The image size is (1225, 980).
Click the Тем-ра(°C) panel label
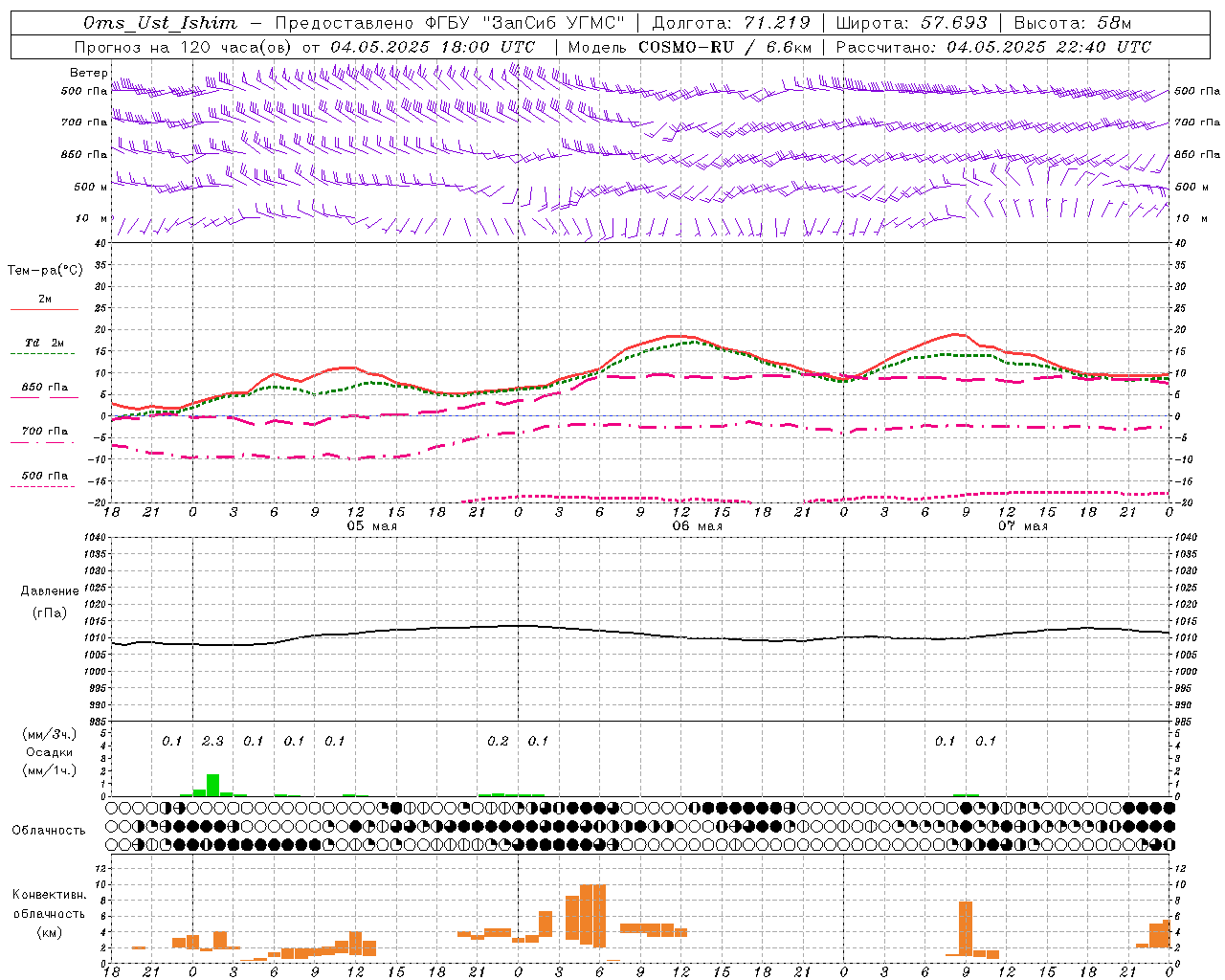click(x=45, y=271)
